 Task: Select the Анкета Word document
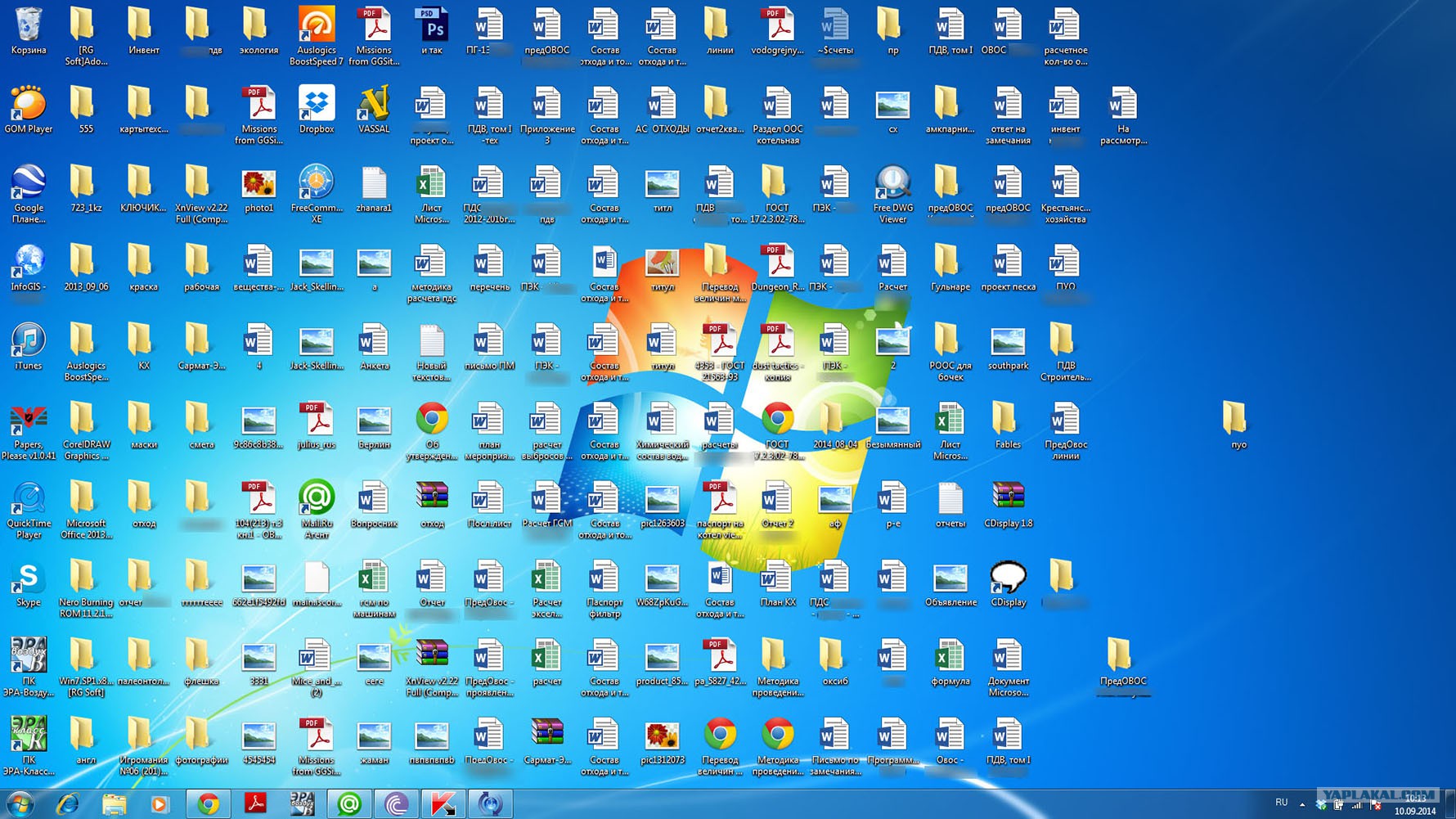(x=374, y=346)
